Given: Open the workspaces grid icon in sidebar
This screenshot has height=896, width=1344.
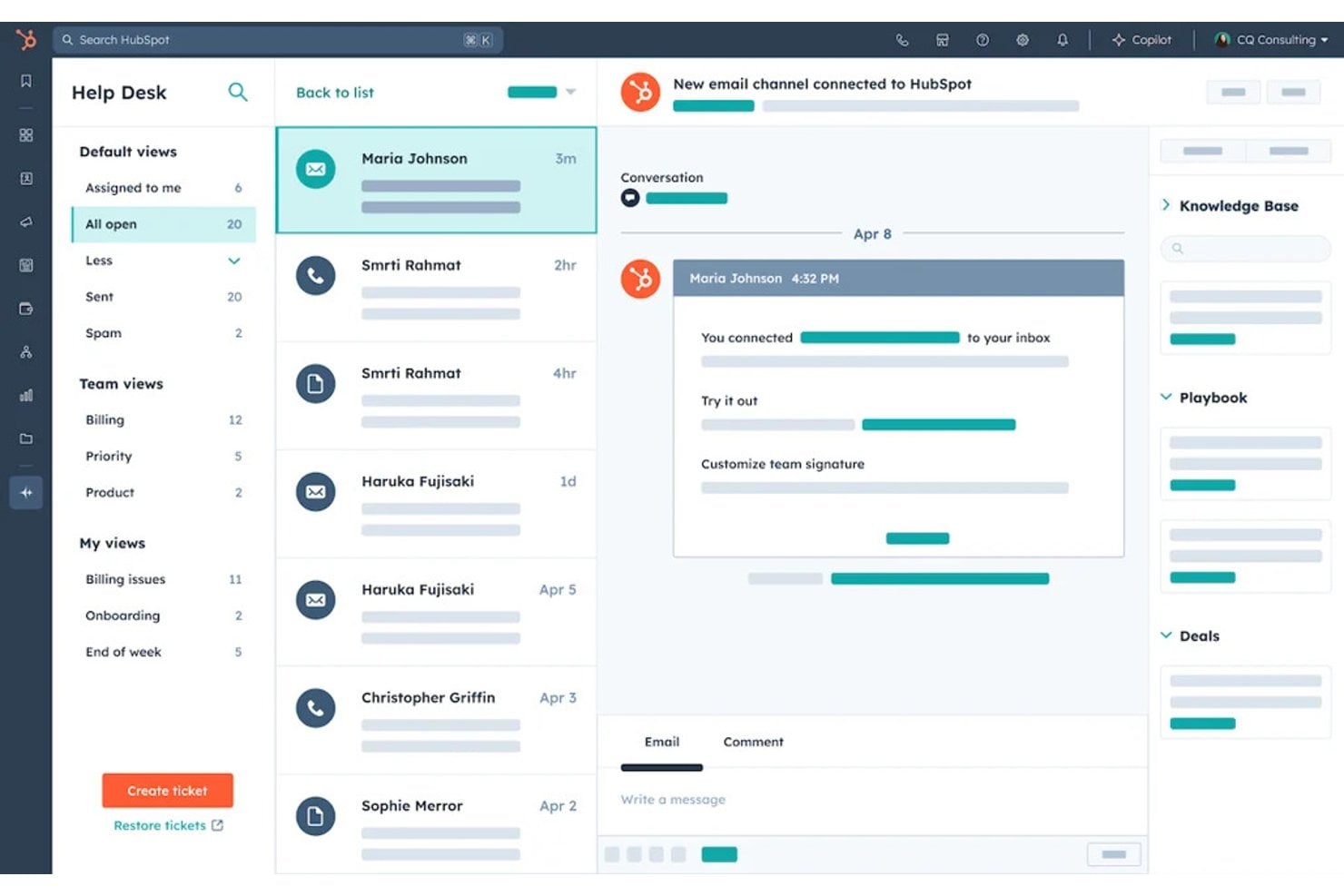Looking at the screenshot, I should click(26, 135).
